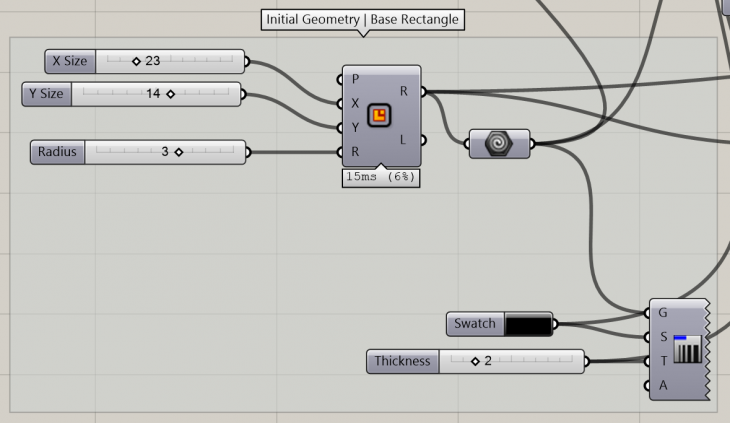The width and height of the screenshot is (730, 423).
Task: Select the Y Size slider name
Action: tap(46, 94)
